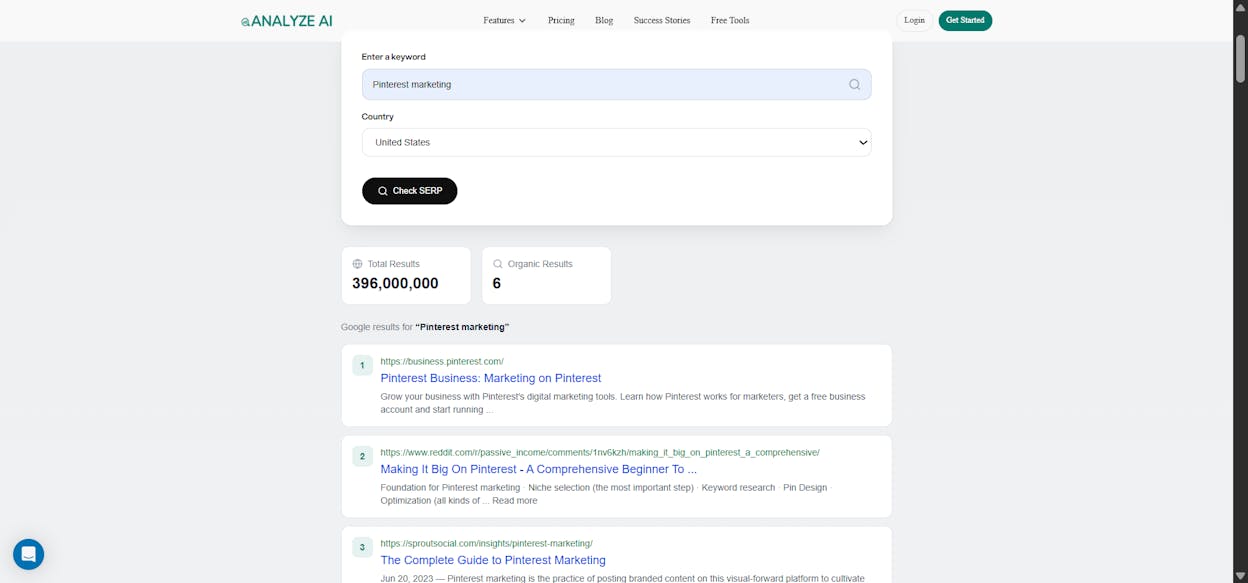Click the keyword input containing Pinterest marketing

(616, 84)
